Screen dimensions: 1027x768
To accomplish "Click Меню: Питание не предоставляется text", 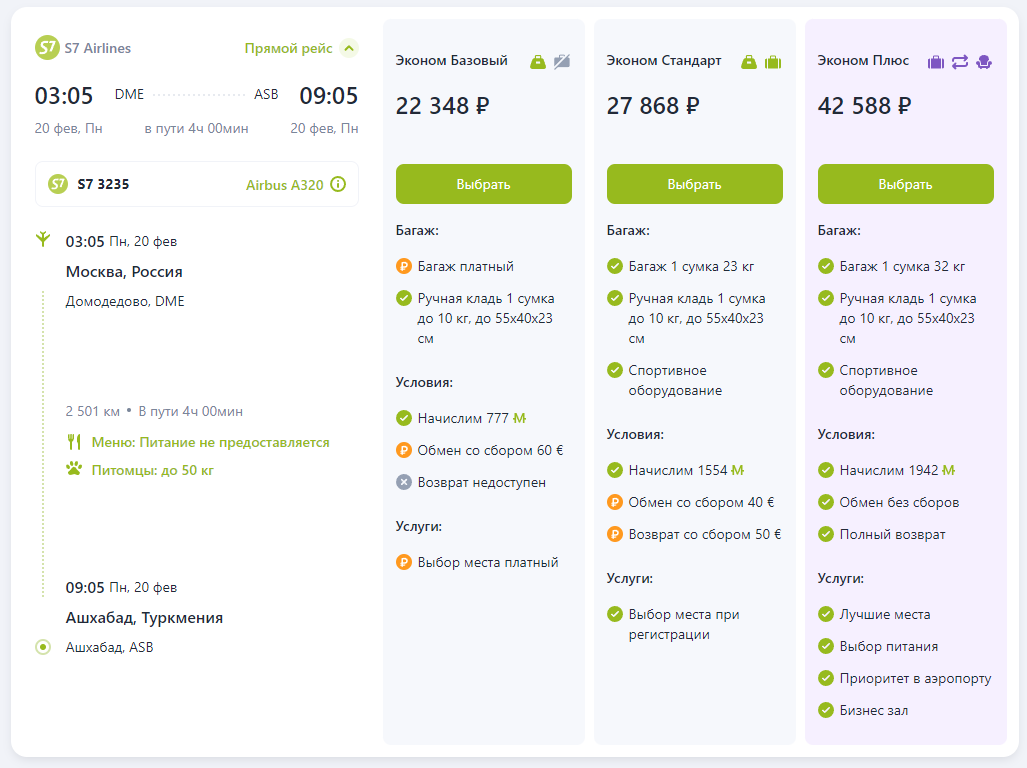I will [x=210, y=442].
